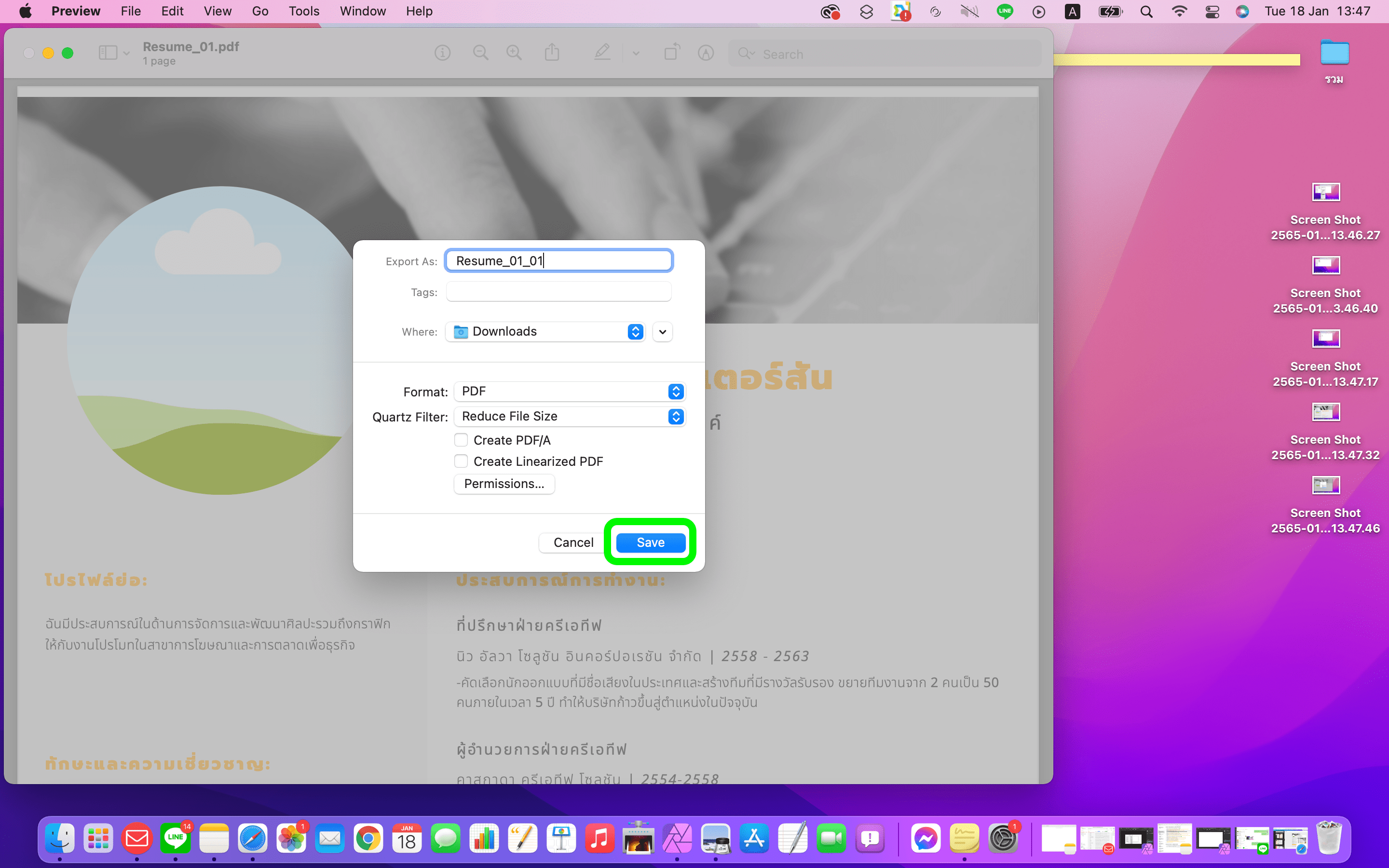Image resolution: width=1389 pixels, height=868 pixels.
Task: Open the Format PDF dropdown
Action: (x=570, y=392)
